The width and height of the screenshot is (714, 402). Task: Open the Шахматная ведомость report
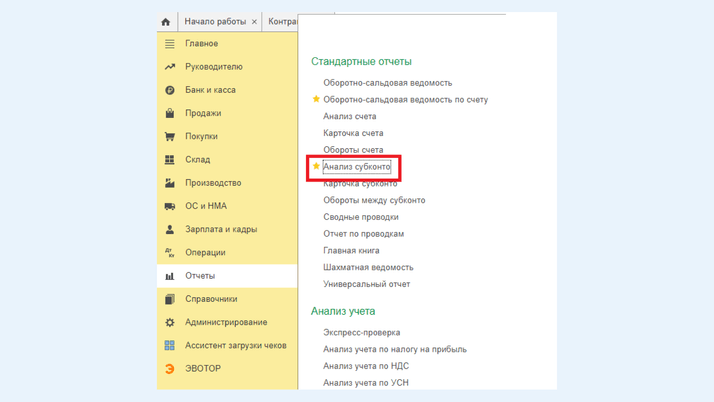[368, 267]
